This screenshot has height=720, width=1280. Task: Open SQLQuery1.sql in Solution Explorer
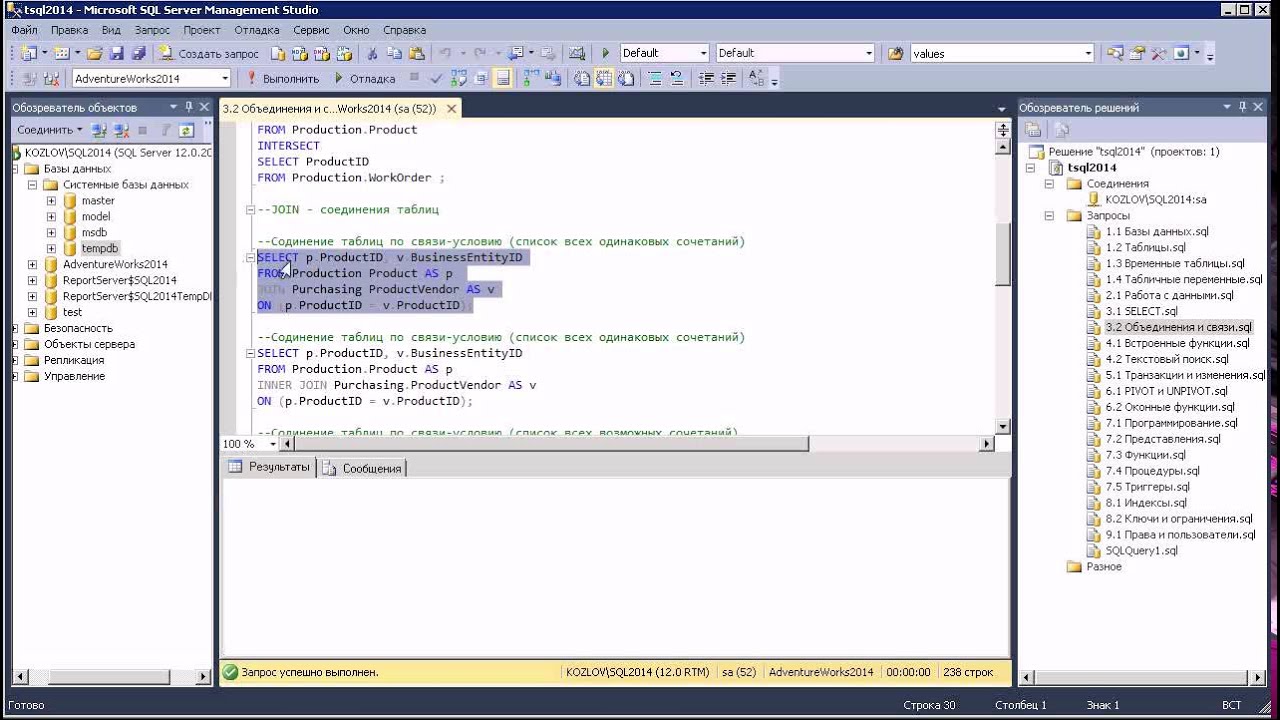pos(1141,551)
